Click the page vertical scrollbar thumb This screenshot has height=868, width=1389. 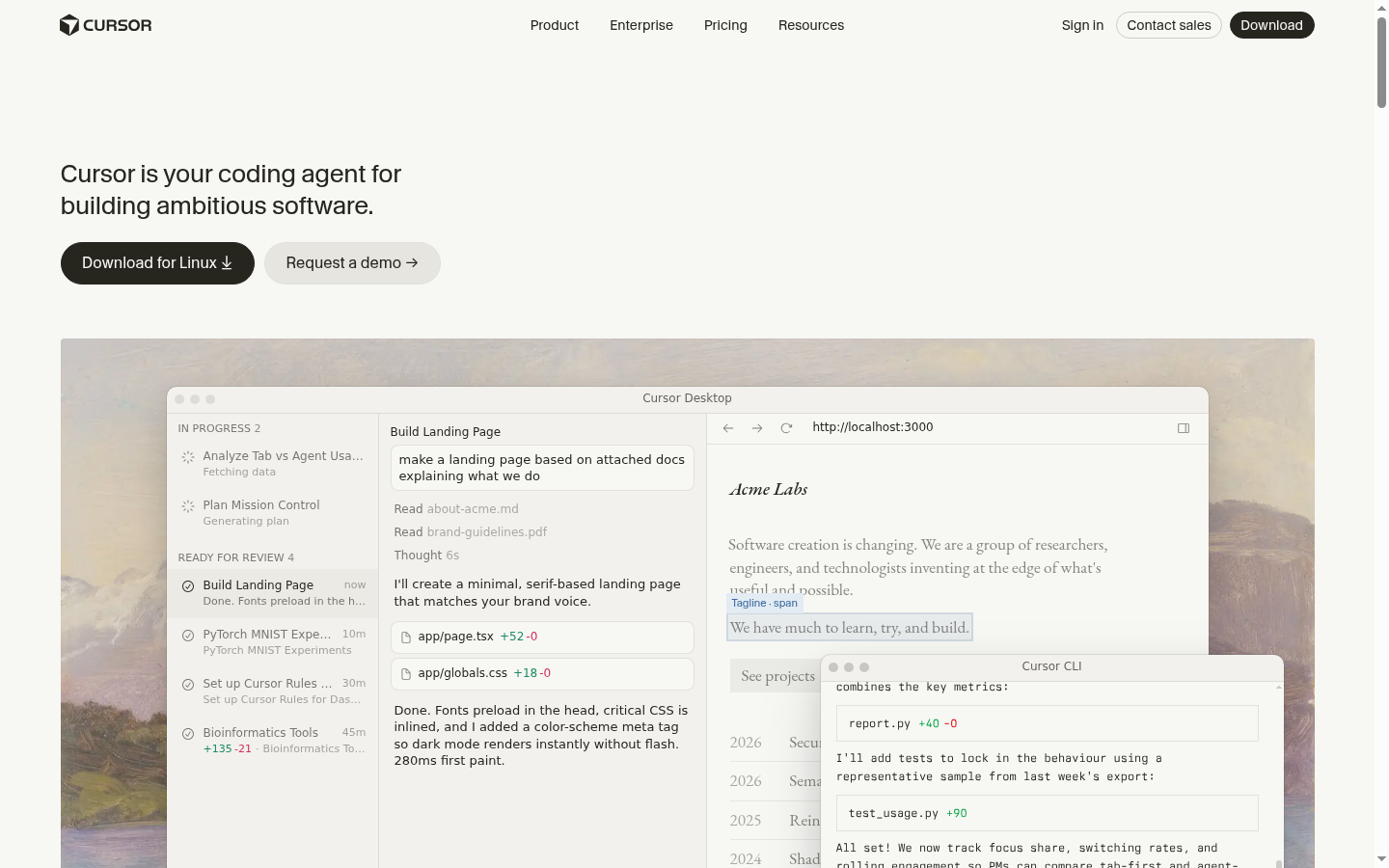point(1381,60)
